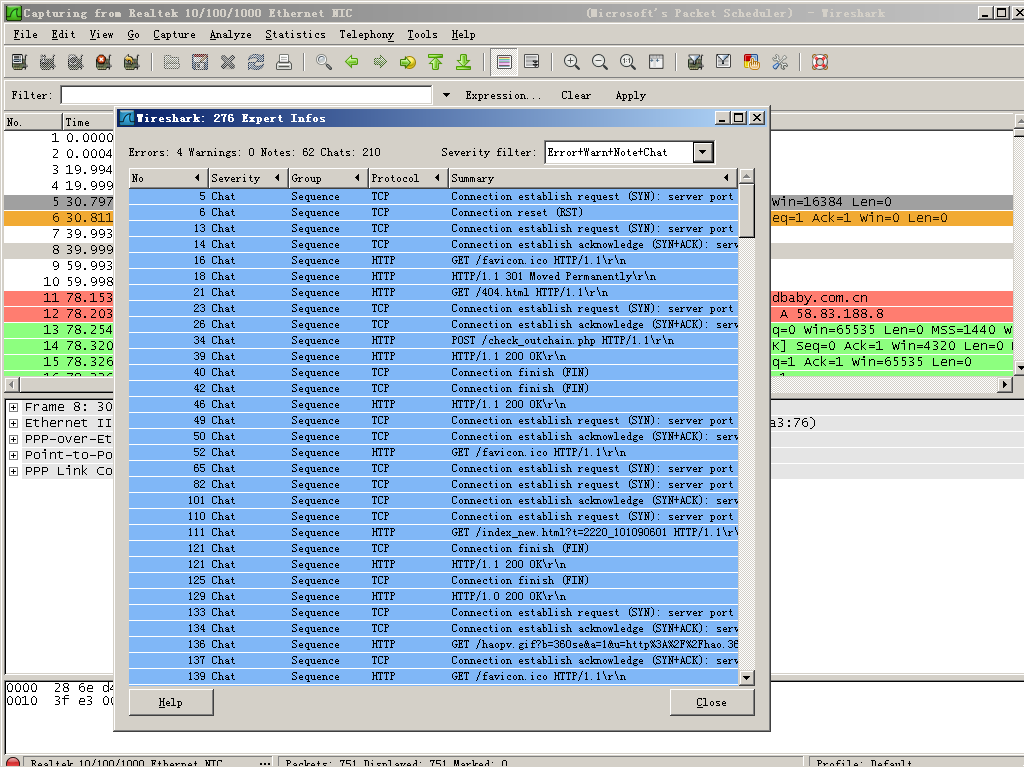Click the open capture file icon

pyautogui.click(x=172, y=62)
